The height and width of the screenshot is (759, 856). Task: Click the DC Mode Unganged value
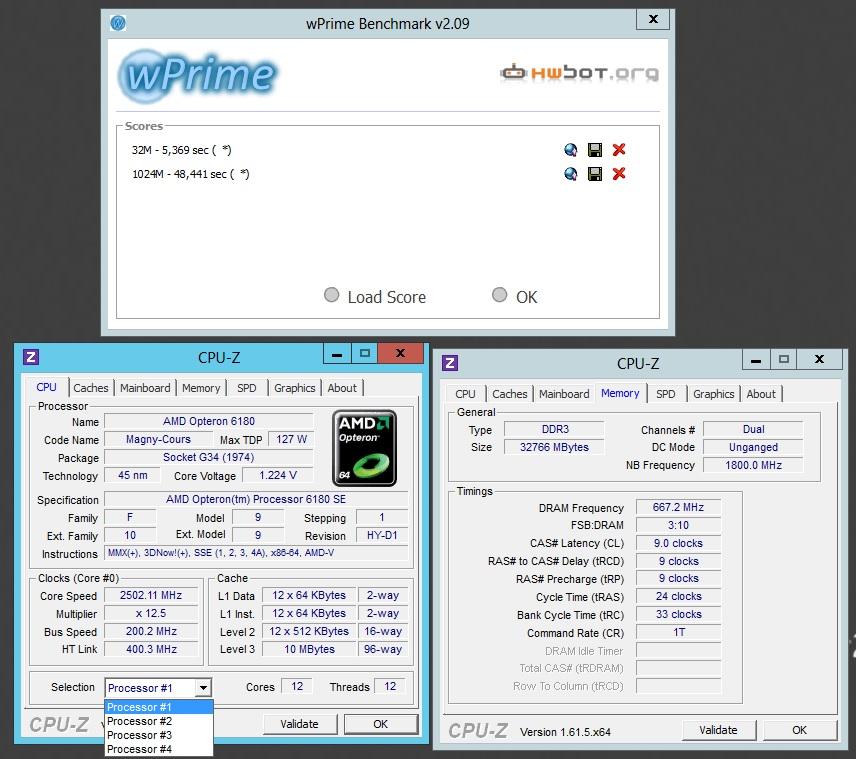753,447
